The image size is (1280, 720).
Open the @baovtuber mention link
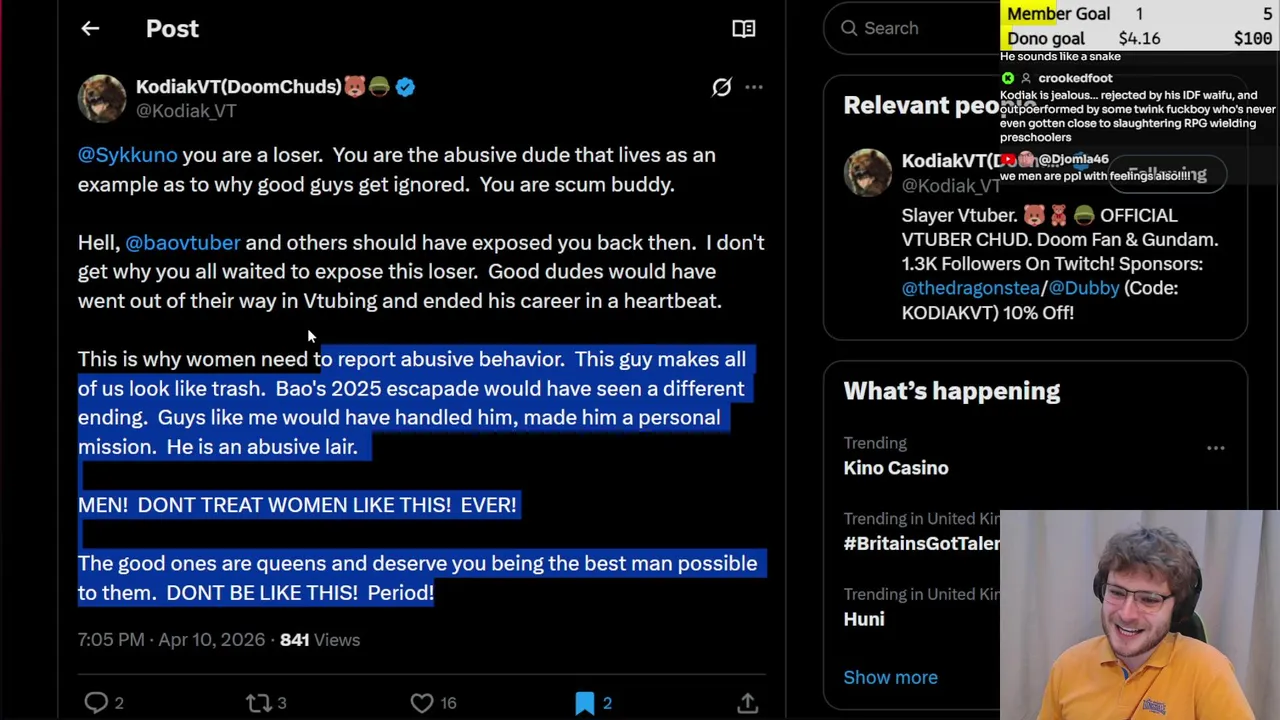pos(183,242)
